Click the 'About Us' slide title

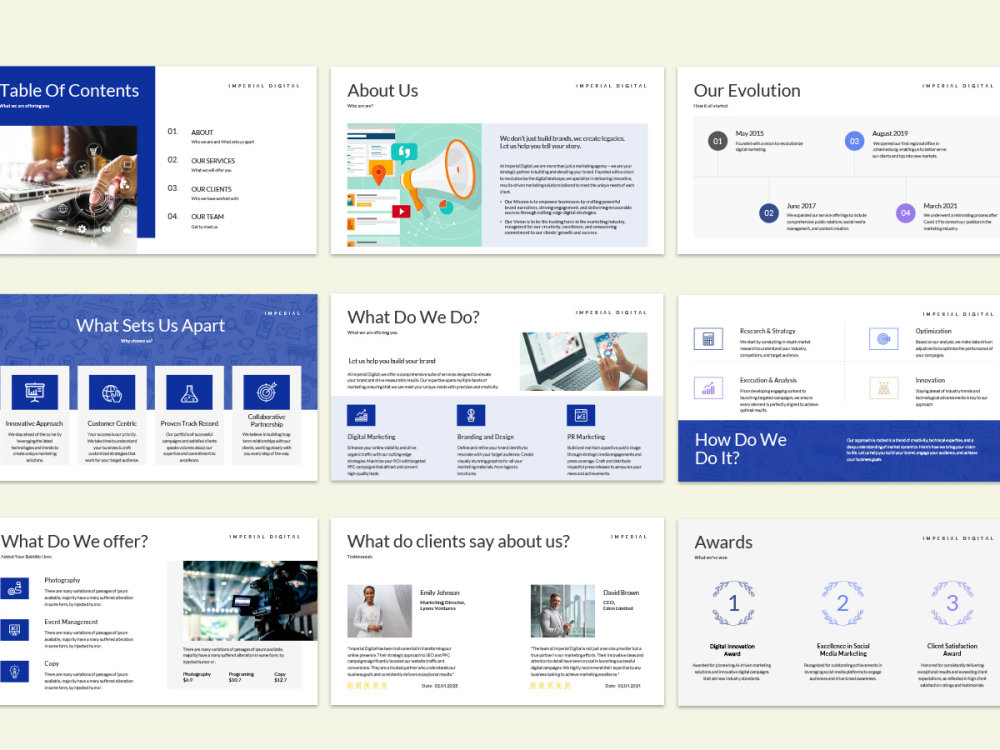click(x=383, y=91)
